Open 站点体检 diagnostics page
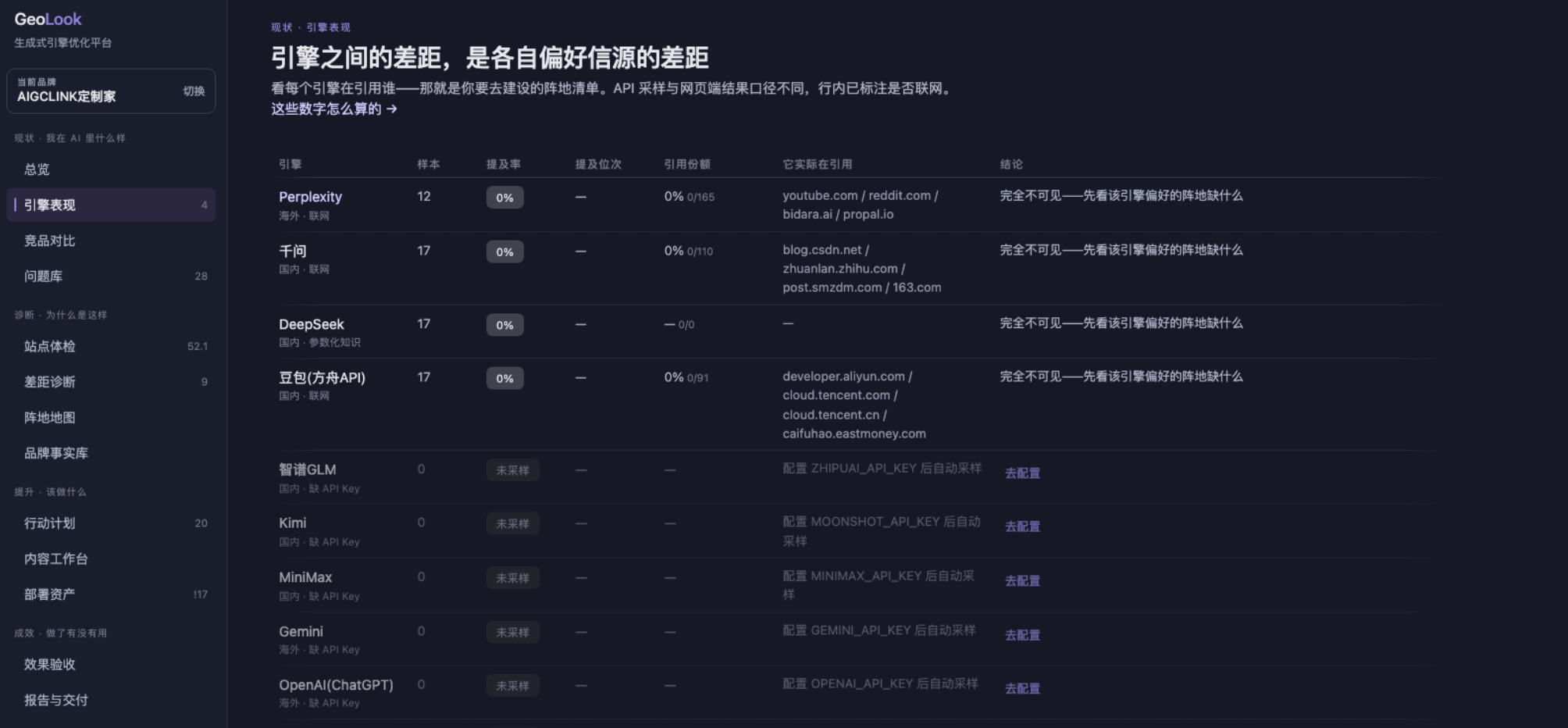The image size is (1568, 728). tap(111, 346)
